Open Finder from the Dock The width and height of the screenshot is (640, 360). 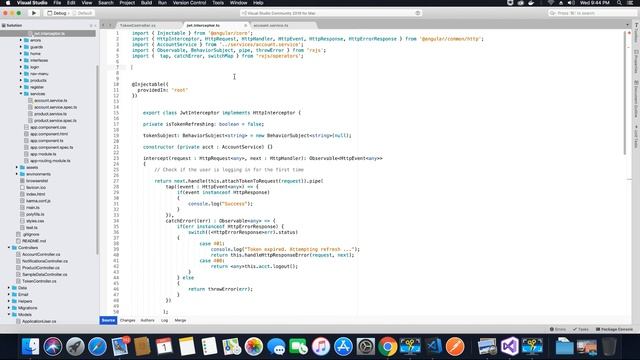pyautogui.click(x=30, y=347)
